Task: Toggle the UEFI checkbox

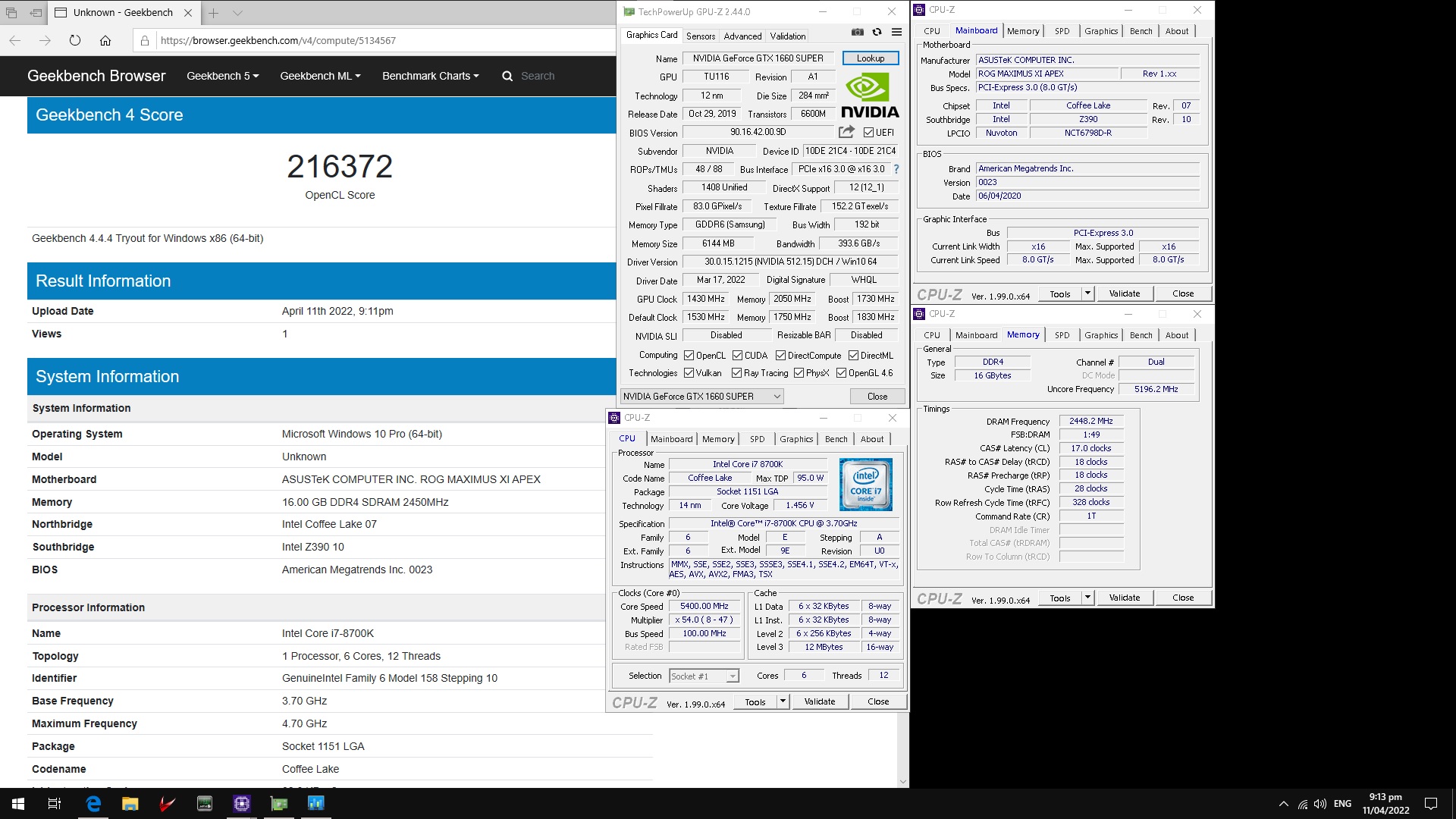Action: (x=868, y=133)
